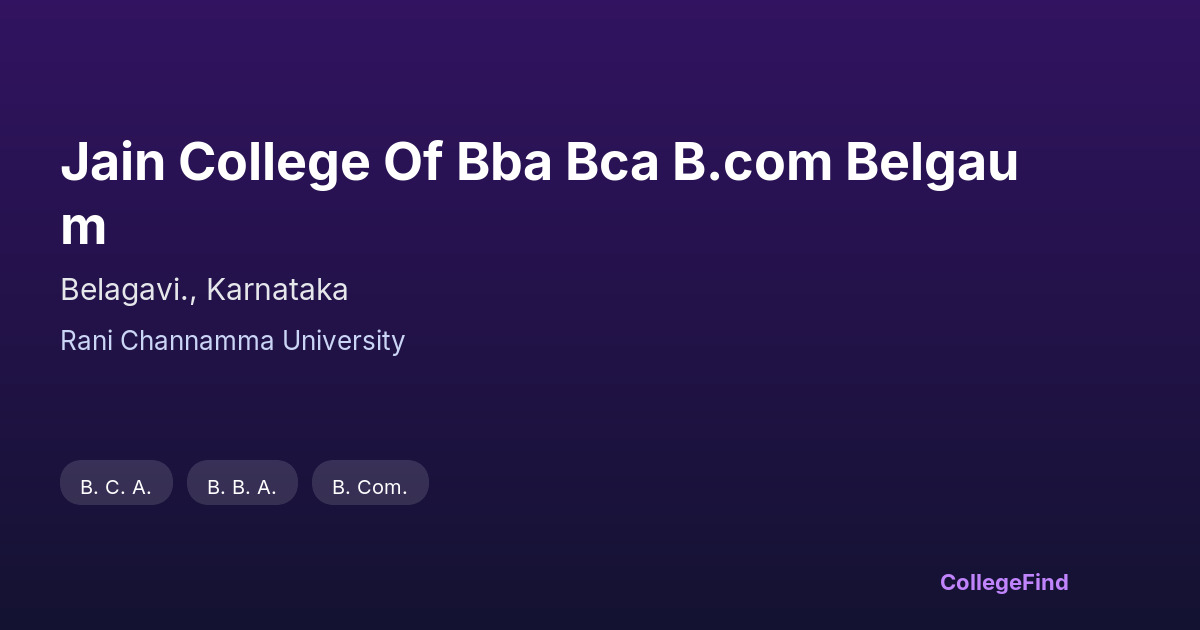Select Bba in the college title
The image size is (1200, 630).
[x=504, y=162]
